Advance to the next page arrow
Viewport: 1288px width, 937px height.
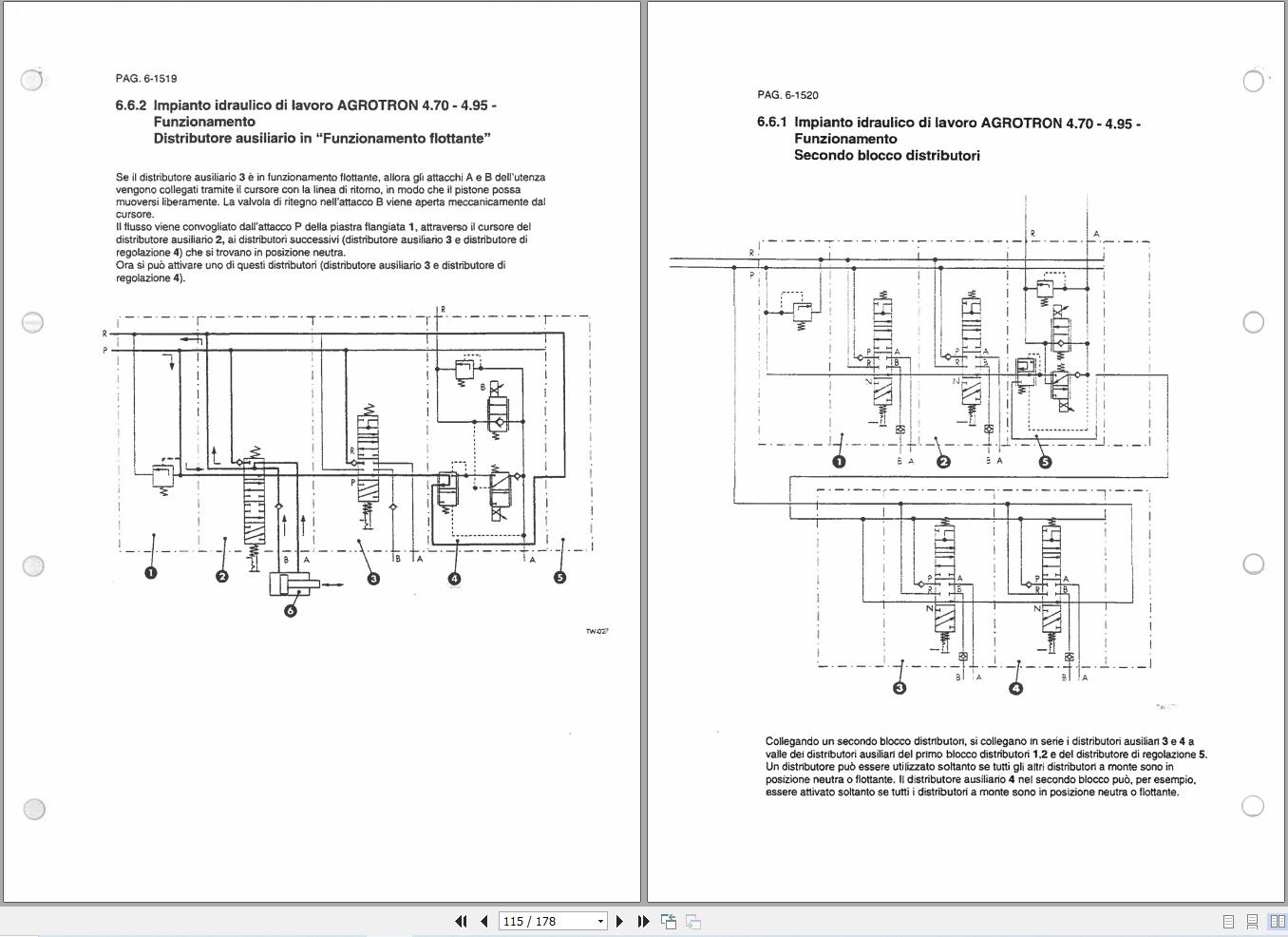point(620,921)
